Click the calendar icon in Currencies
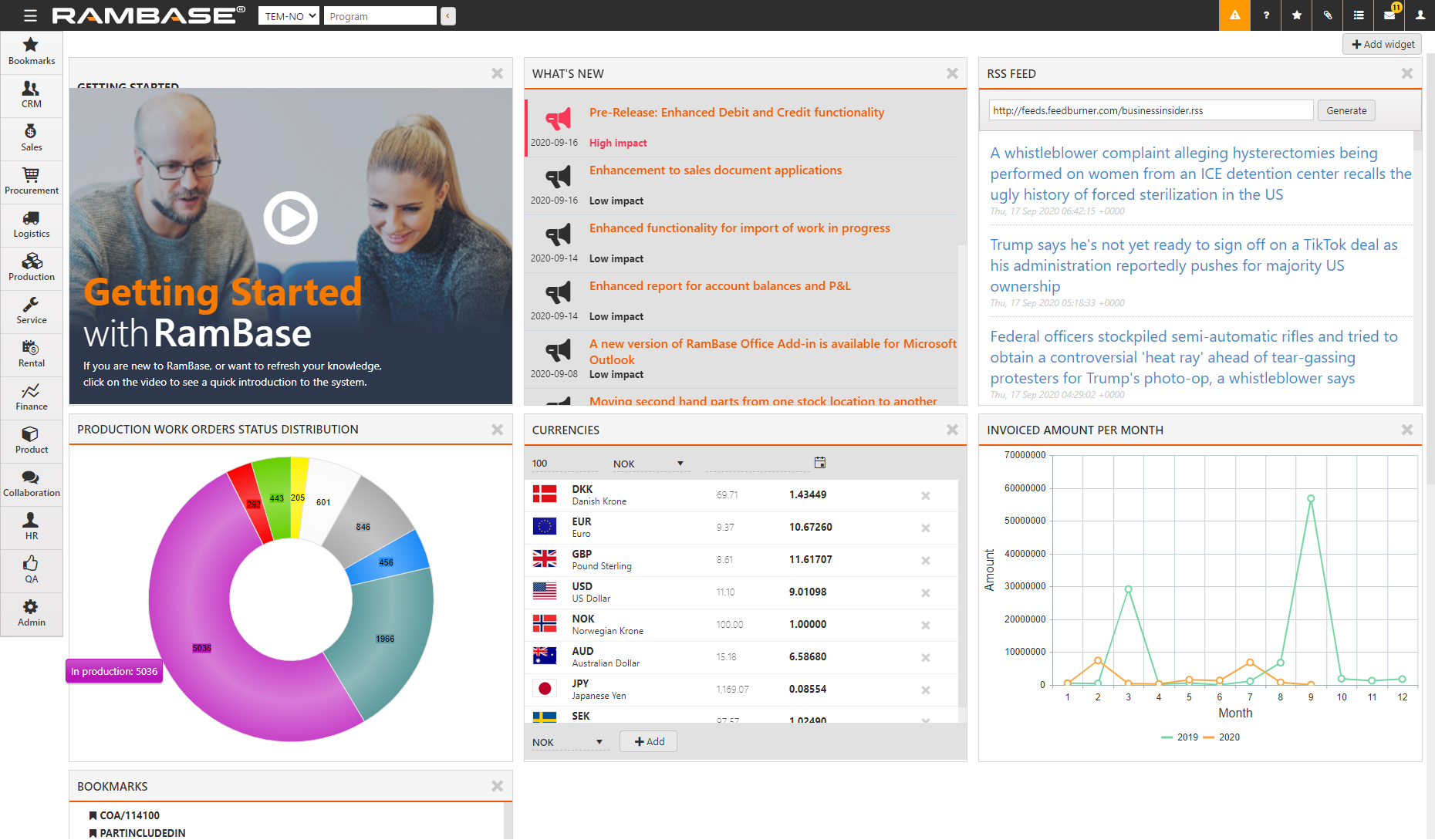Screen dimensions: 1435x840 820,463
